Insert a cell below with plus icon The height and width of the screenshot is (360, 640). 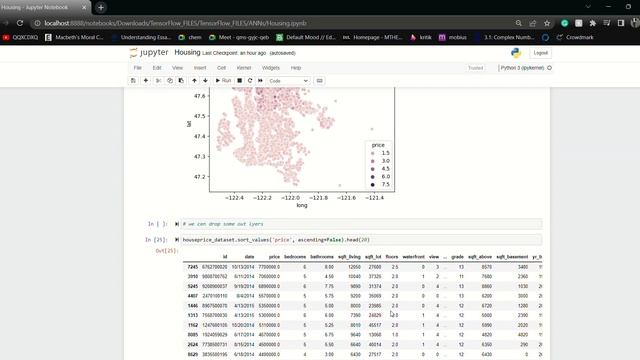pyautogui.click(x=146, y=81)
